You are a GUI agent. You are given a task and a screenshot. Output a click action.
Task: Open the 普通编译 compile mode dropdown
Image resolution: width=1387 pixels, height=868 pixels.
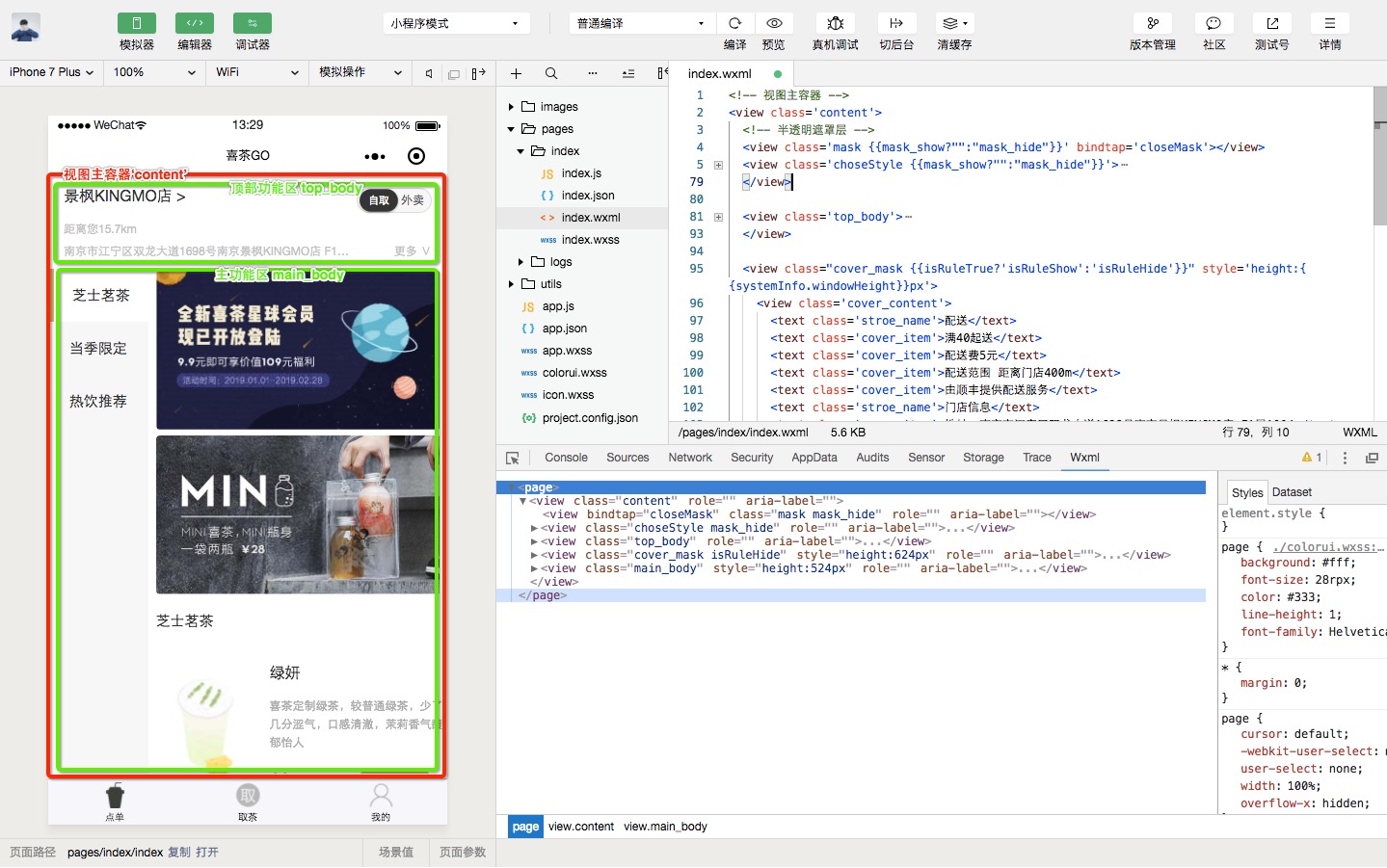pyautogui.click(x=642, y=23)
